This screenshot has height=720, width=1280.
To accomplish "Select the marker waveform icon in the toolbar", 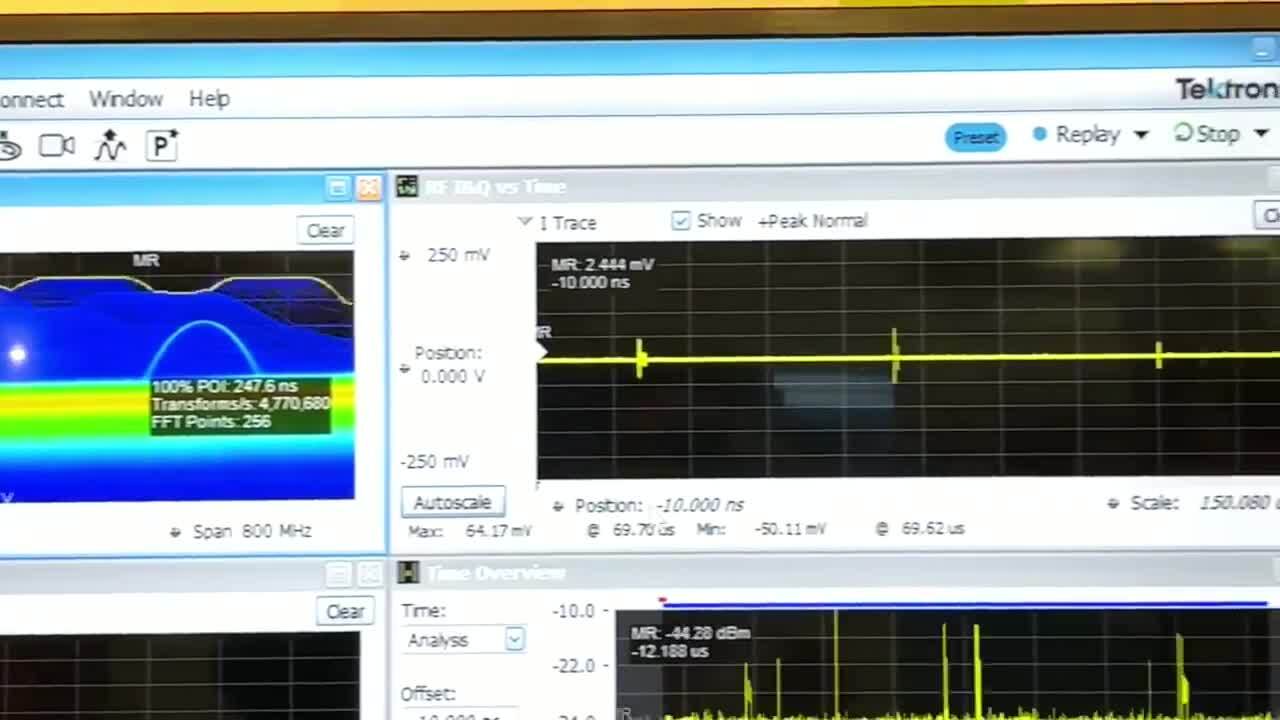I will (x=110, y=145).
